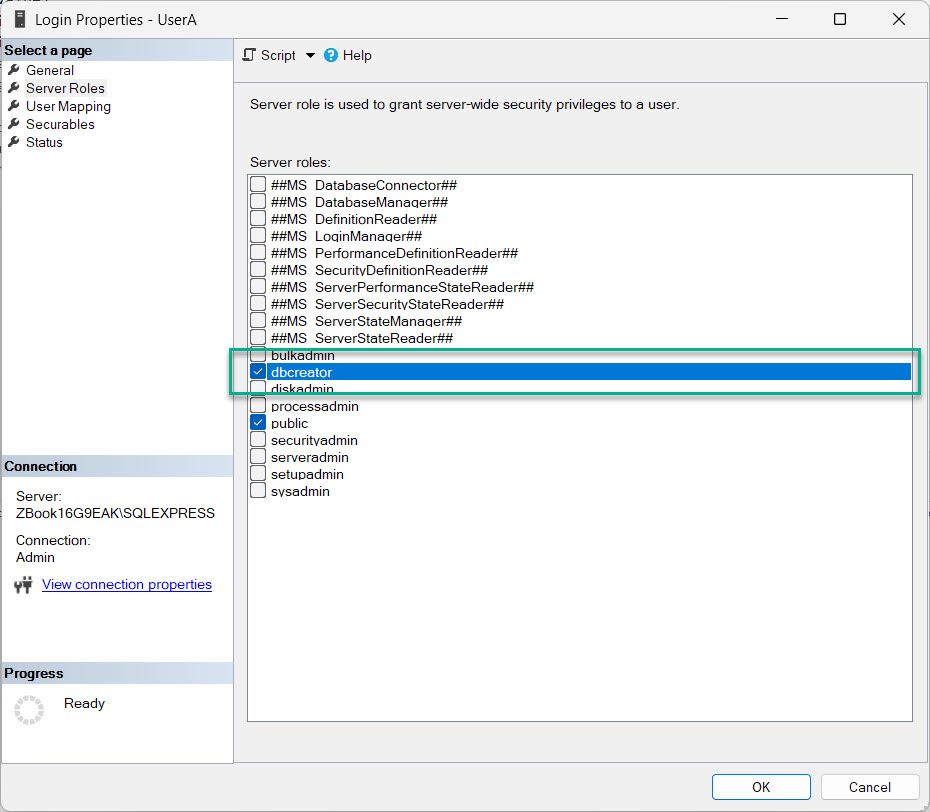Click the connection properties network icon
The image size is (930, 812).
(24, 585)
